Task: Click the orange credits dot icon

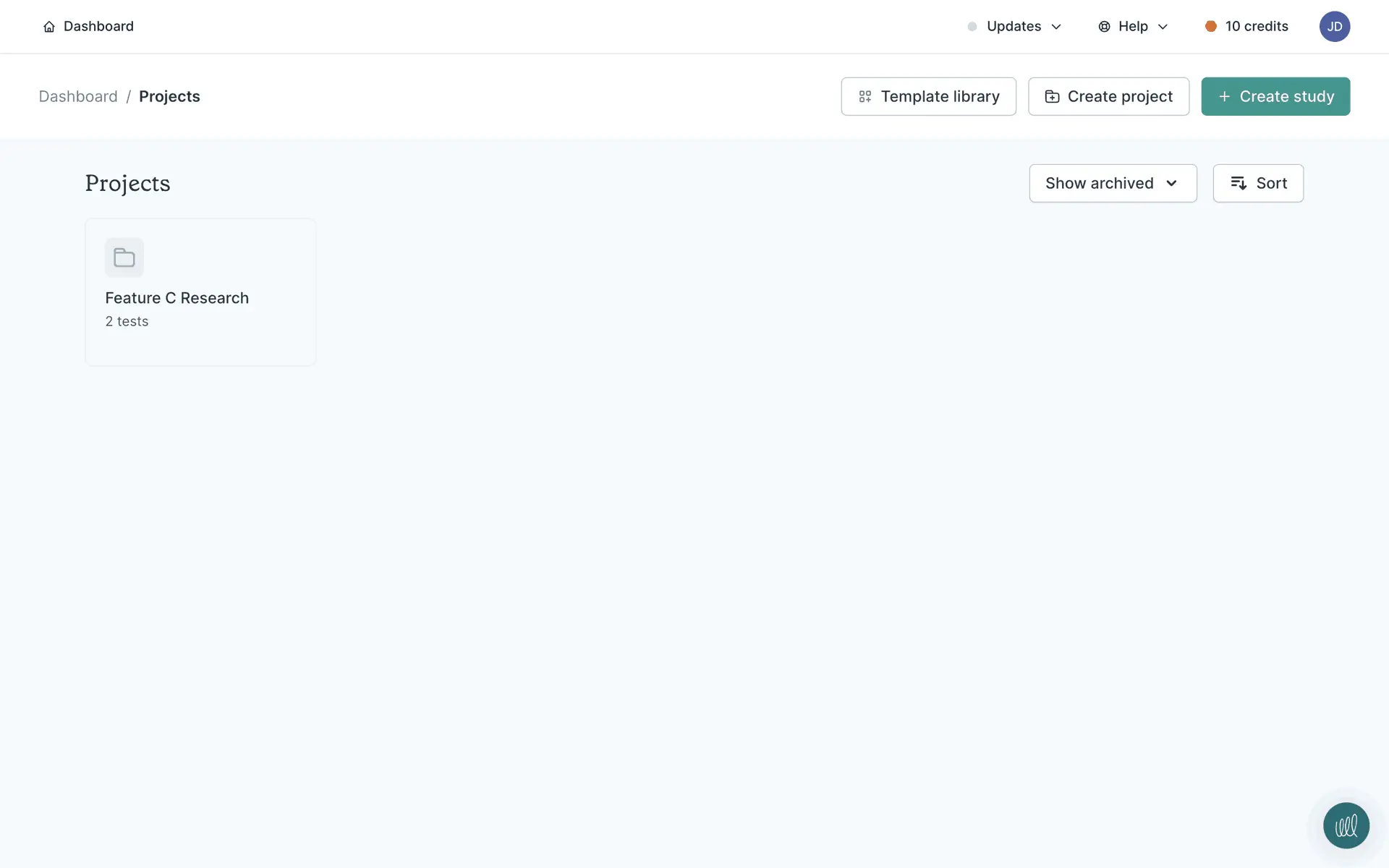Action: 1210,27
